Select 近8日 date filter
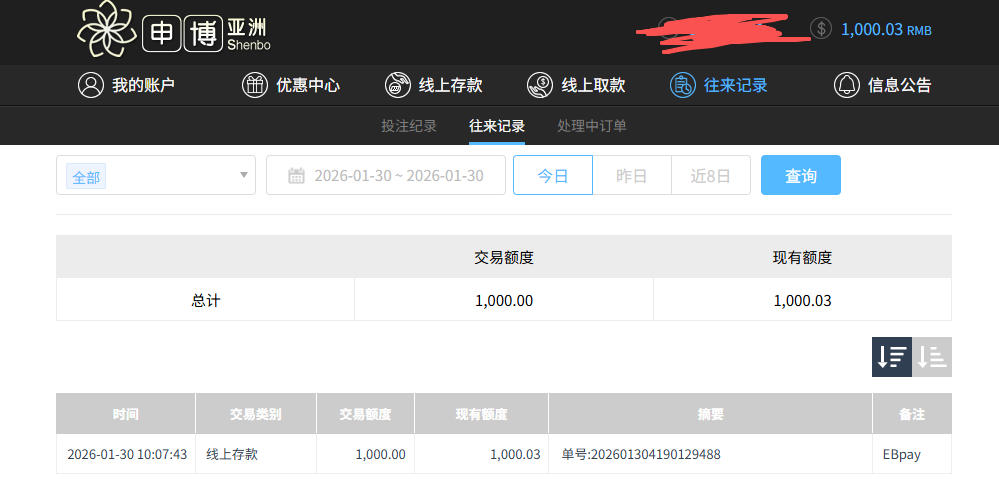Viewport: 999px width, 484px height. click(711, 175)
